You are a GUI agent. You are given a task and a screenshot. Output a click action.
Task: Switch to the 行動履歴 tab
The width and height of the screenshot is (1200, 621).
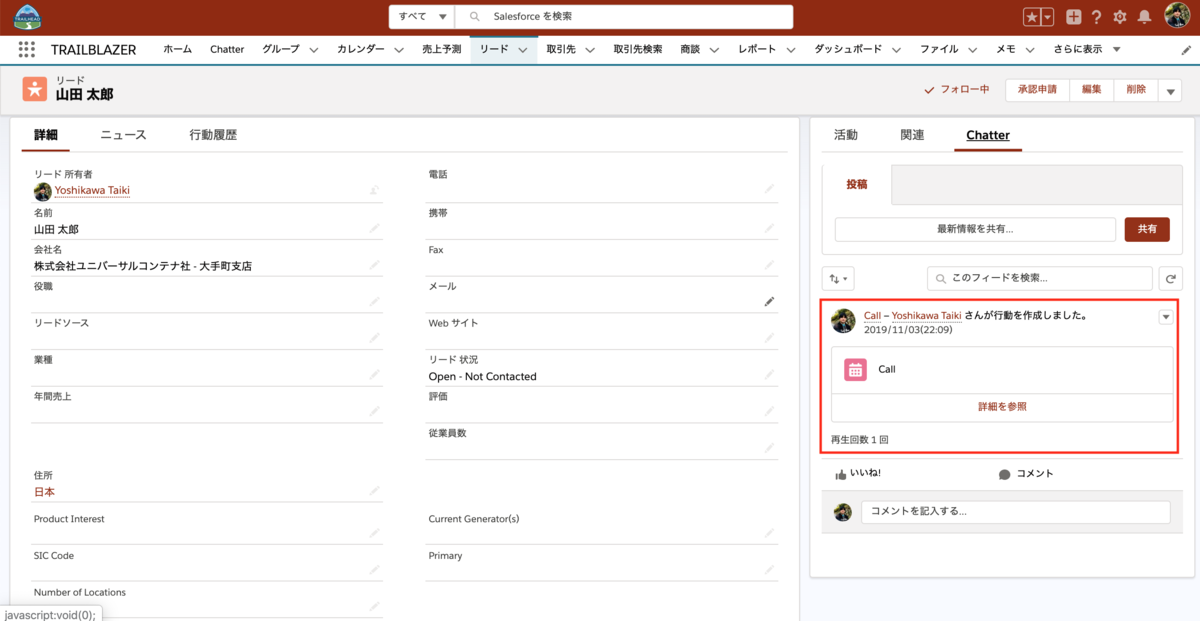click(213, 135)
